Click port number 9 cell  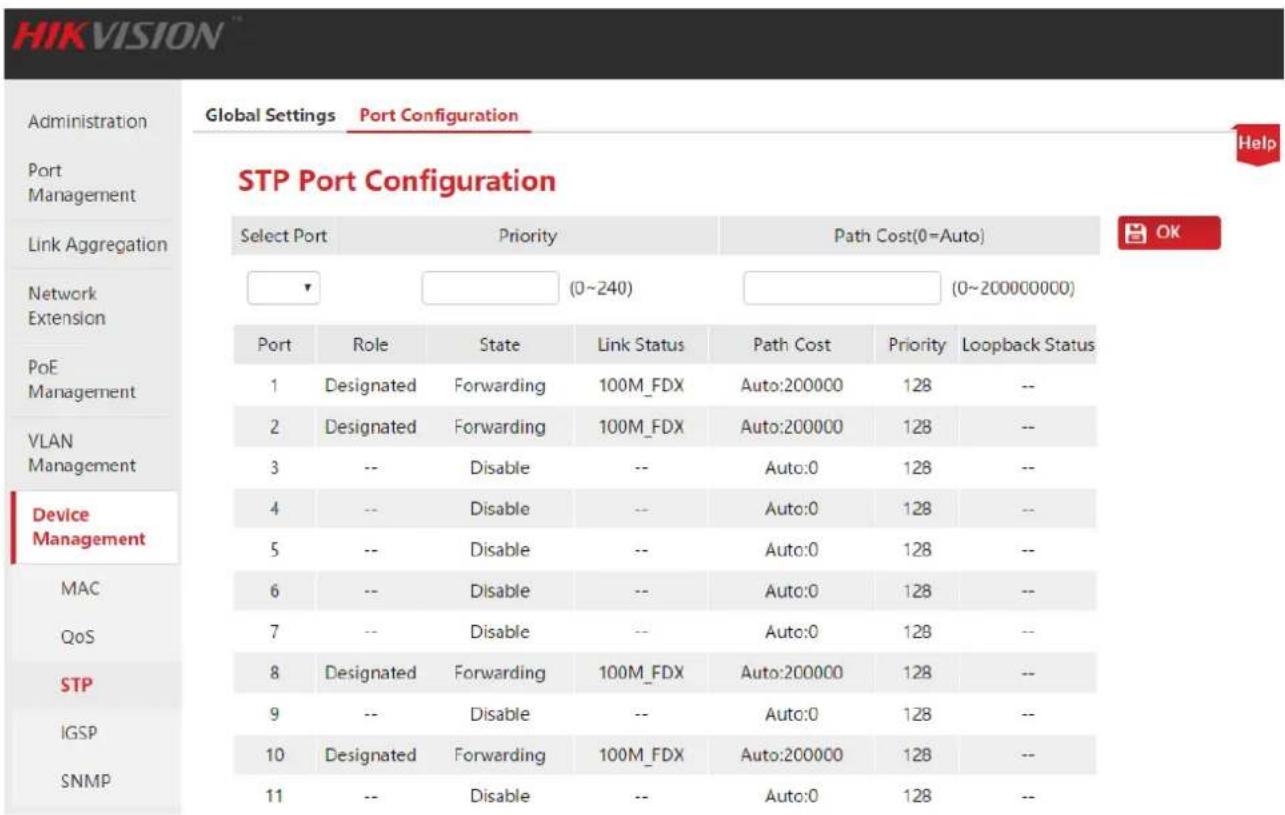[x=274, y=714]
